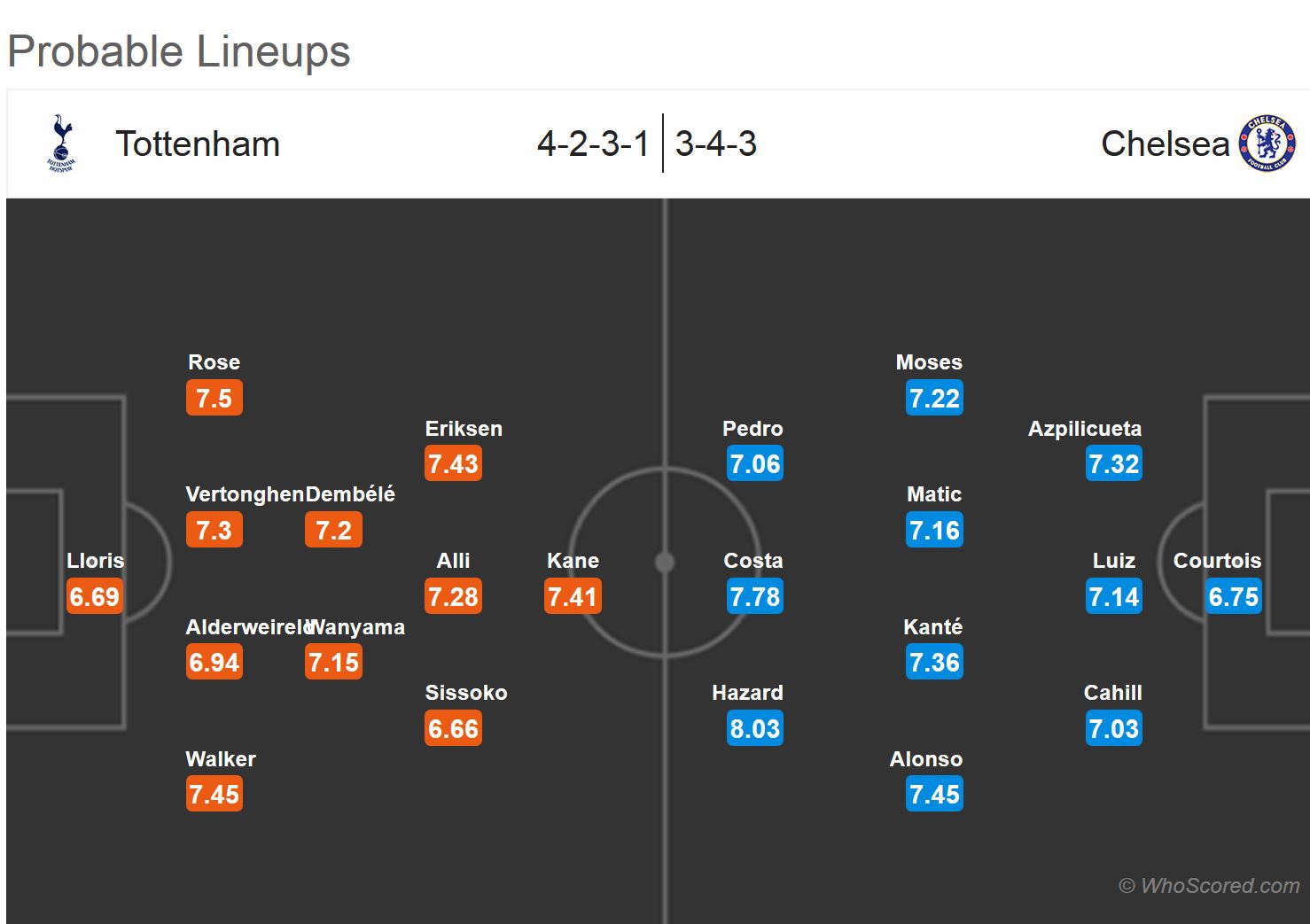Click Hazard's 8.03 rating badge
This screenshot has height=924, width=1310.
[755, 728]
